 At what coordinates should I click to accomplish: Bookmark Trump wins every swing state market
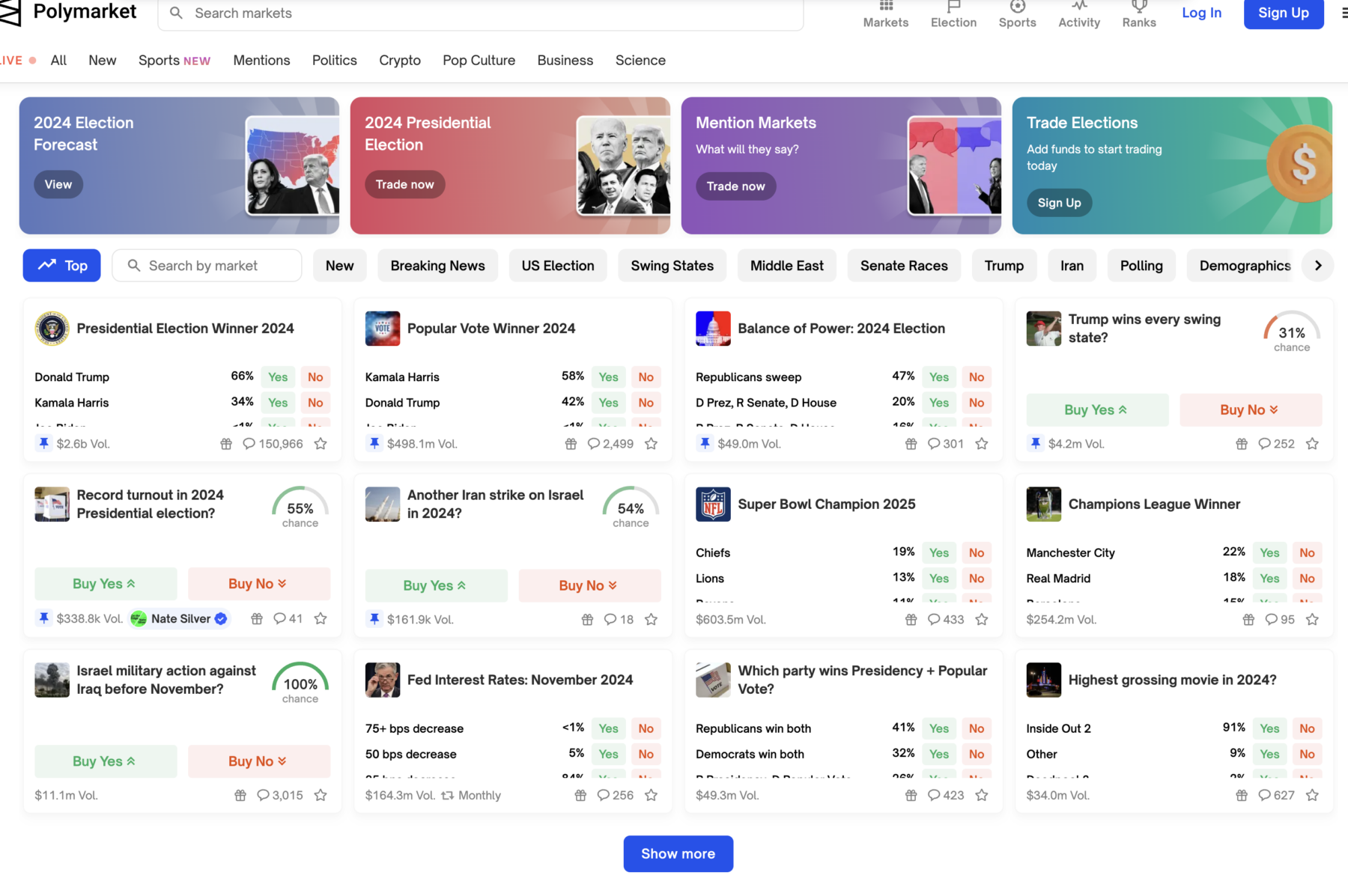1312,444
